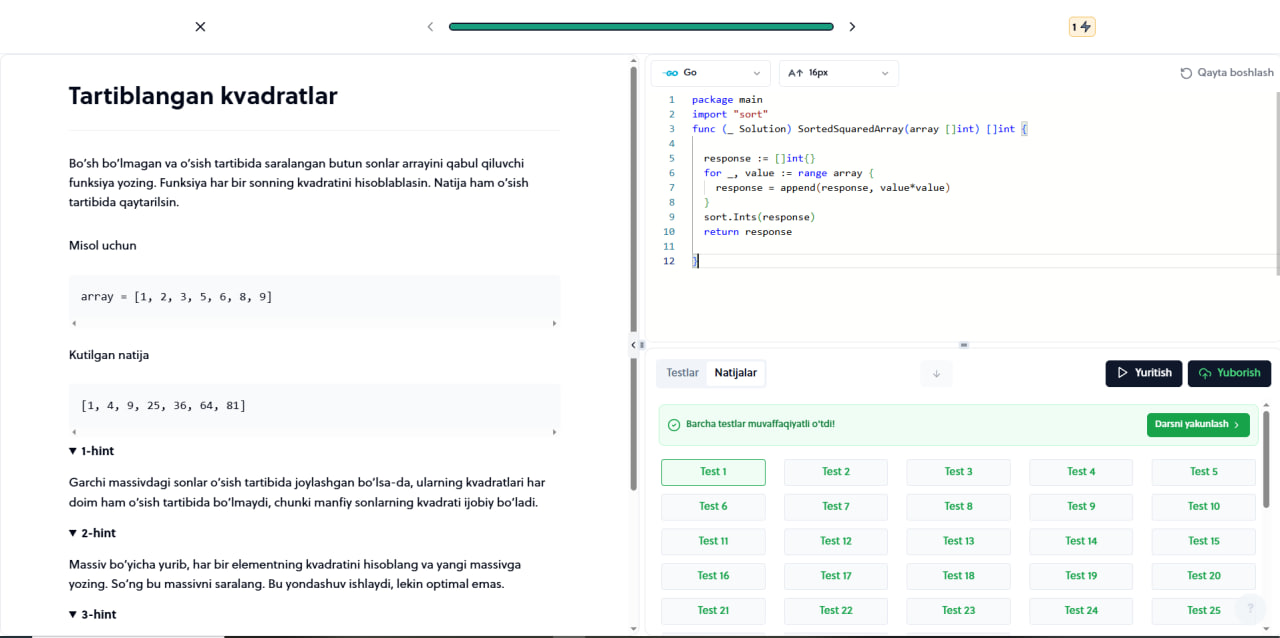Viewport: 1280px width, 638px height.
Task: Select the Natijalar tab
Action: click(735, 373)
